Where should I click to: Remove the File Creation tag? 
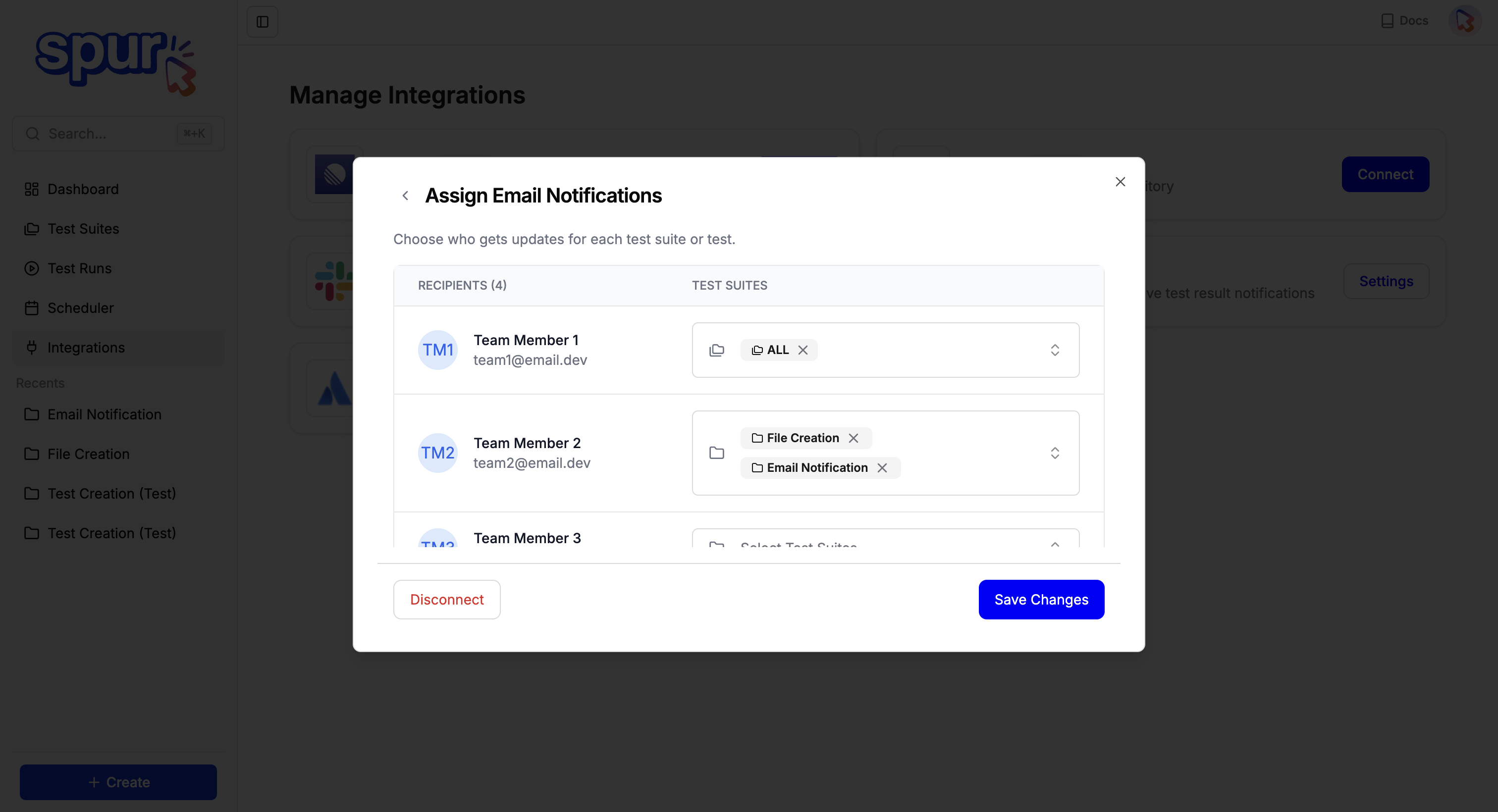point(853,438)
